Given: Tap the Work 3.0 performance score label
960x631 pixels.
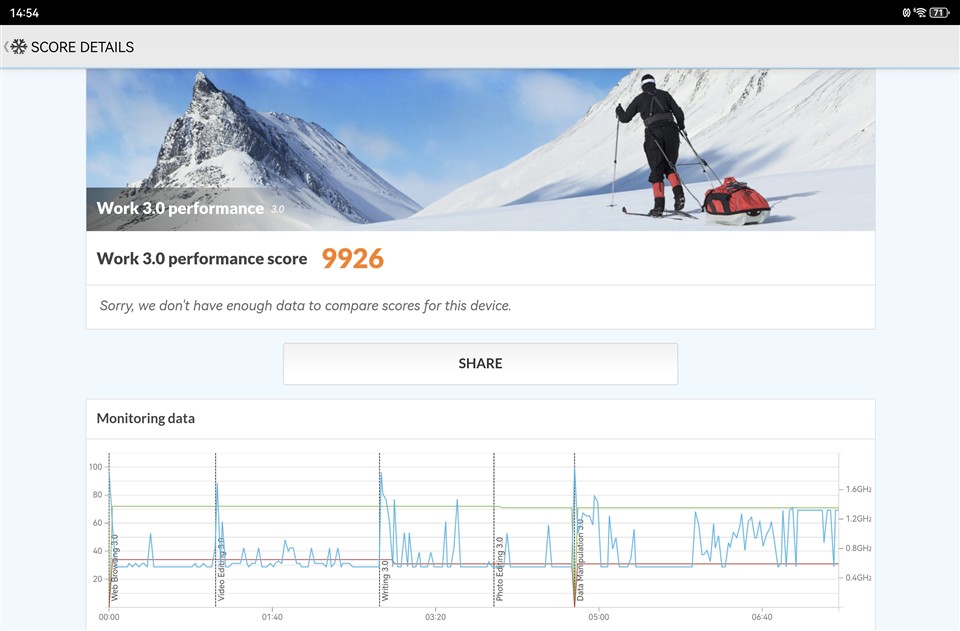Looking at the screenshot, I should point(202,259).
